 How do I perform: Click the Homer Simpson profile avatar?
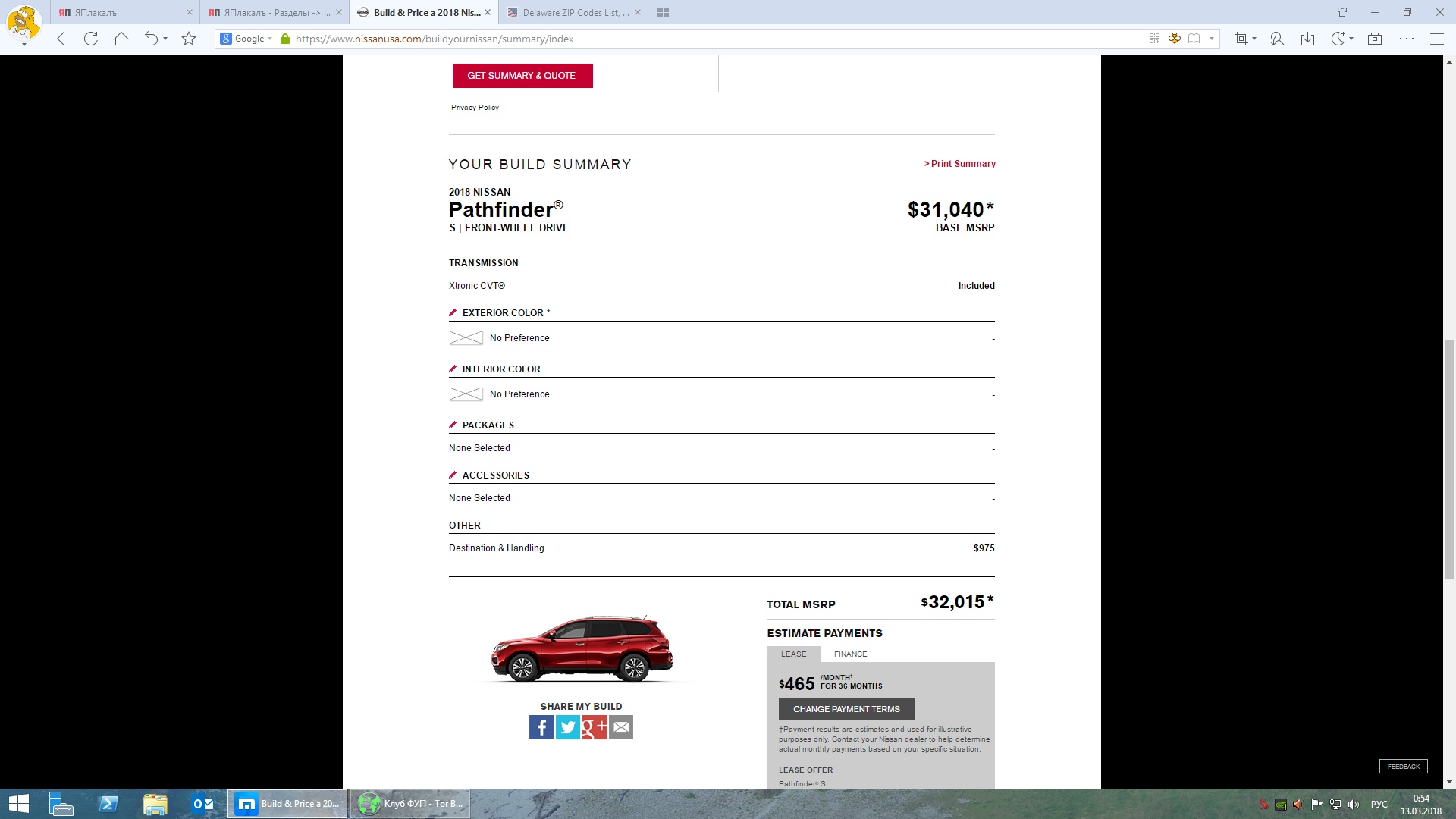coord(24,22)
